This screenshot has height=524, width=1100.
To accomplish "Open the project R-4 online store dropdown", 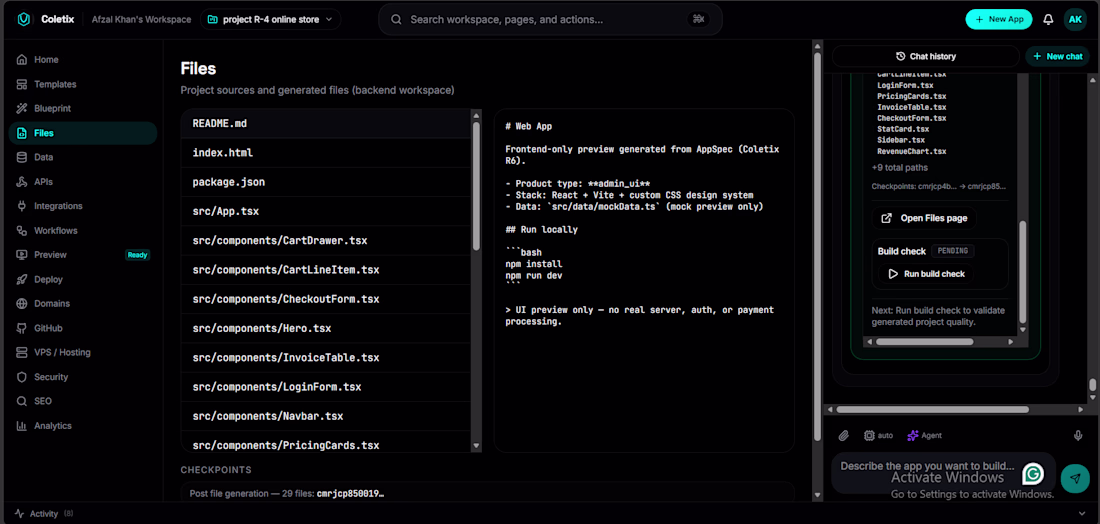I will pyautogui.click(x=271, y=20).
